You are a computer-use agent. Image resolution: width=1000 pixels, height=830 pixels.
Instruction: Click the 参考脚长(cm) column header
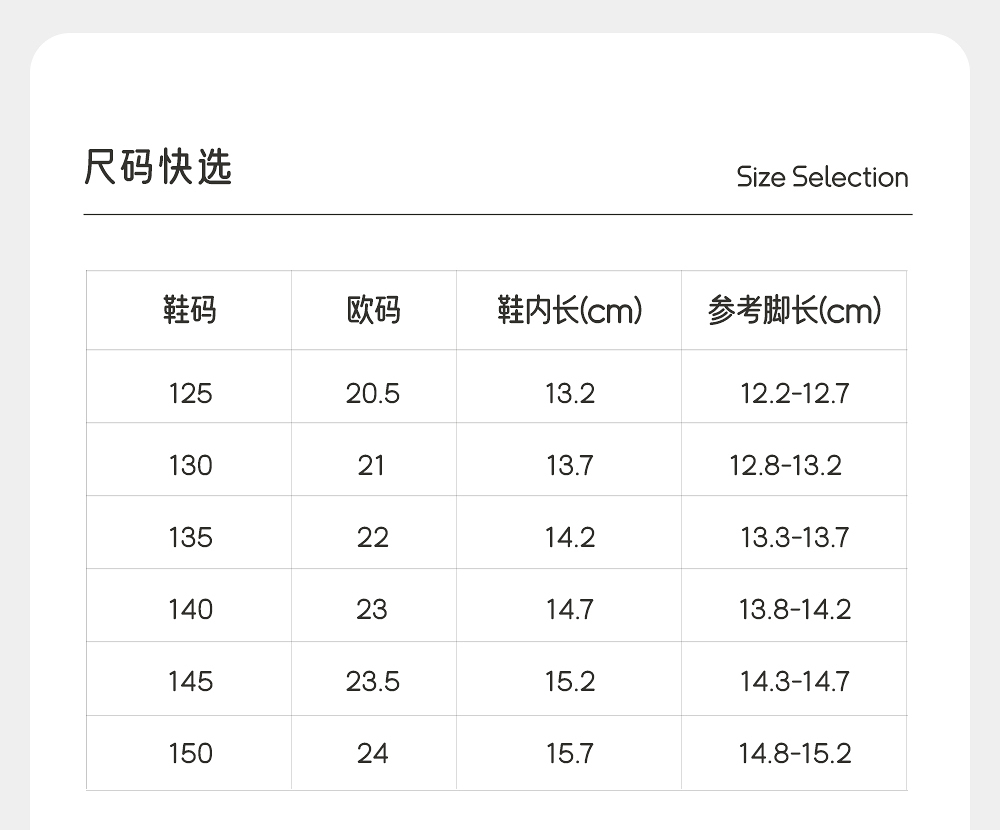click(x=794, y=311)
